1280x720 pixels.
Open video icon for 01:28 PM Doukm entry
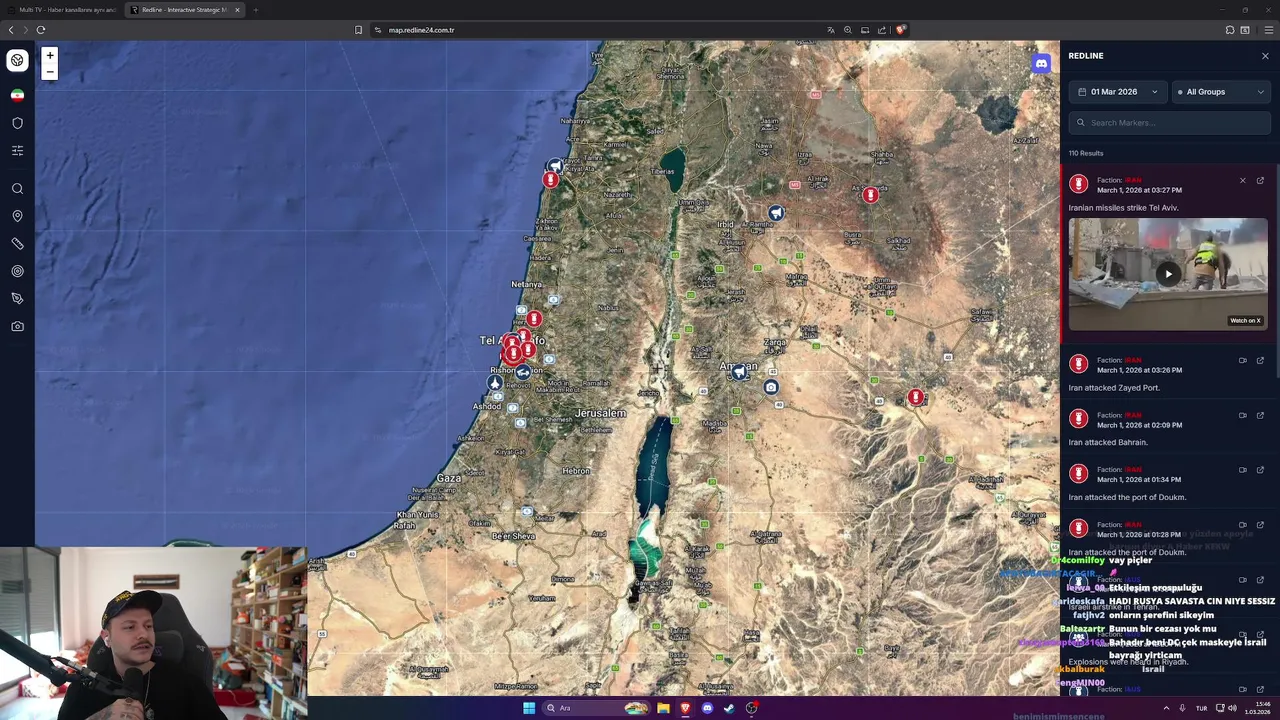pos(1243,525)
